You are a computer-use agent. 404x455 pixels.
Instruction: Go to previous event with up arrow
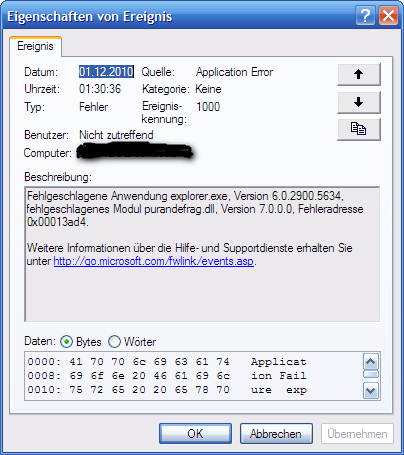359,74
